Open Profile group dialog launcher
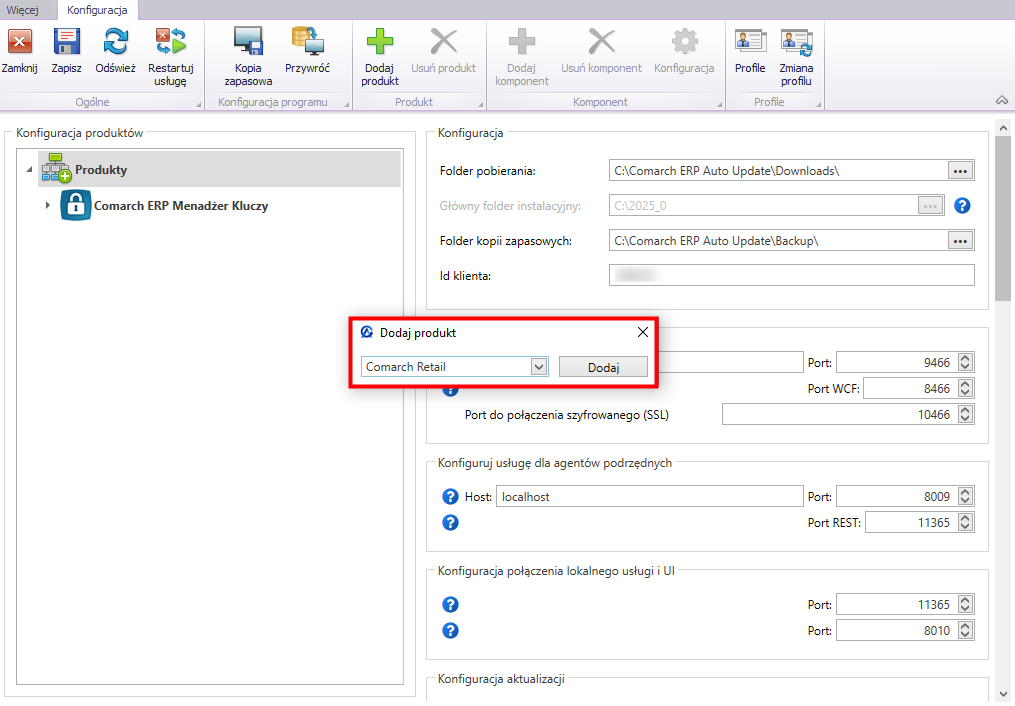1015x706 pixels. pos(819,104)
